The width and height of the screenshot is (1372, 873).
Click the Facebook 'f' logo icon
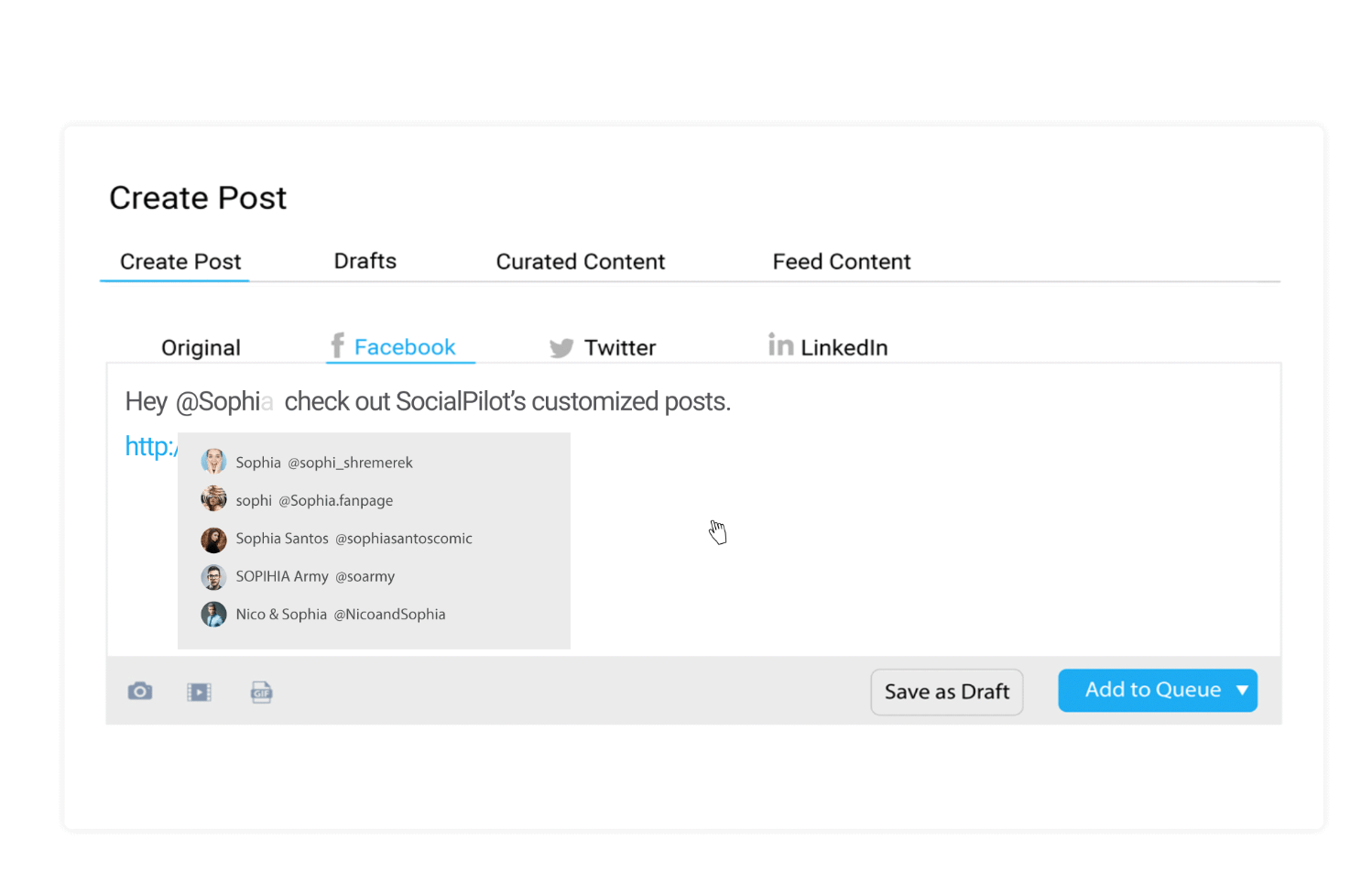click(337, 345)
